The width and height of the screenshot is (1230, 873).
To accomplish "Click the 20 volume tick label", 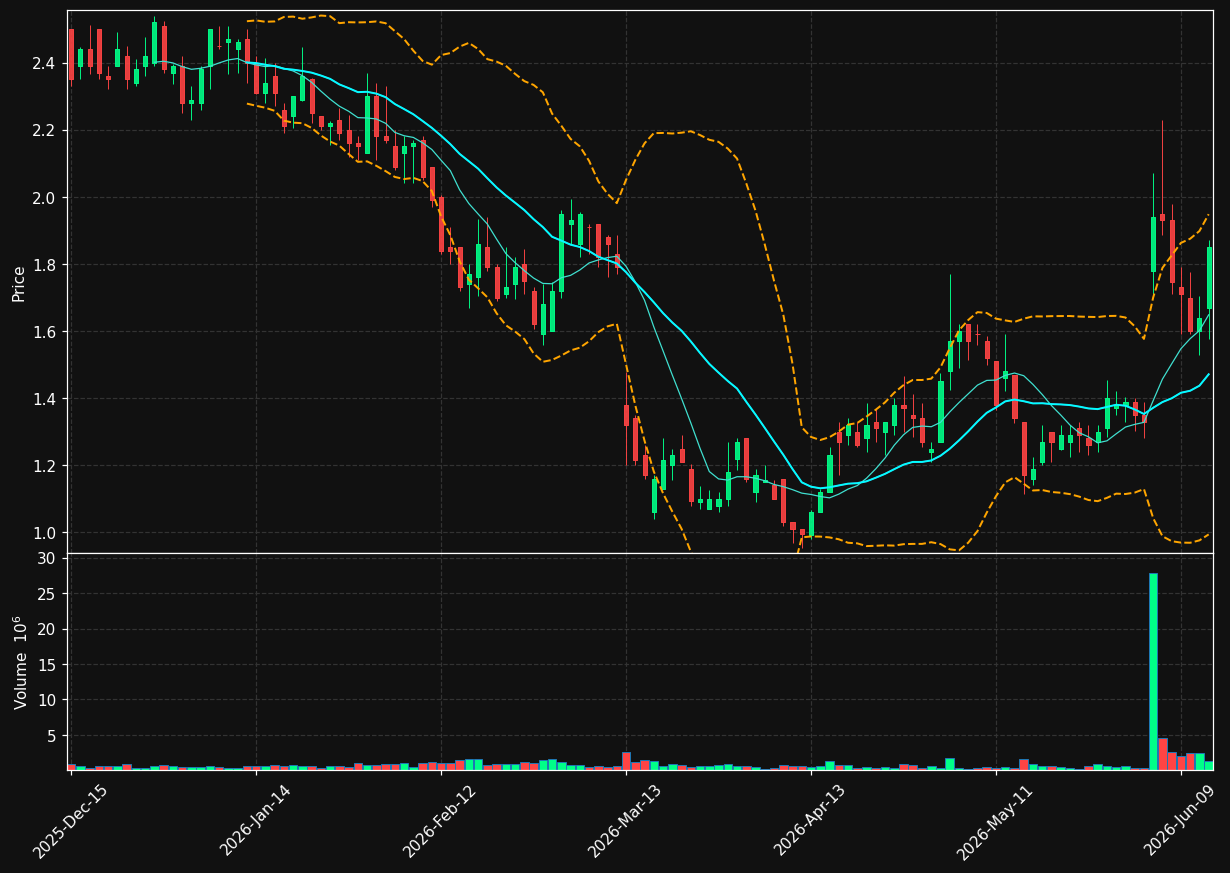I will 46,630.
